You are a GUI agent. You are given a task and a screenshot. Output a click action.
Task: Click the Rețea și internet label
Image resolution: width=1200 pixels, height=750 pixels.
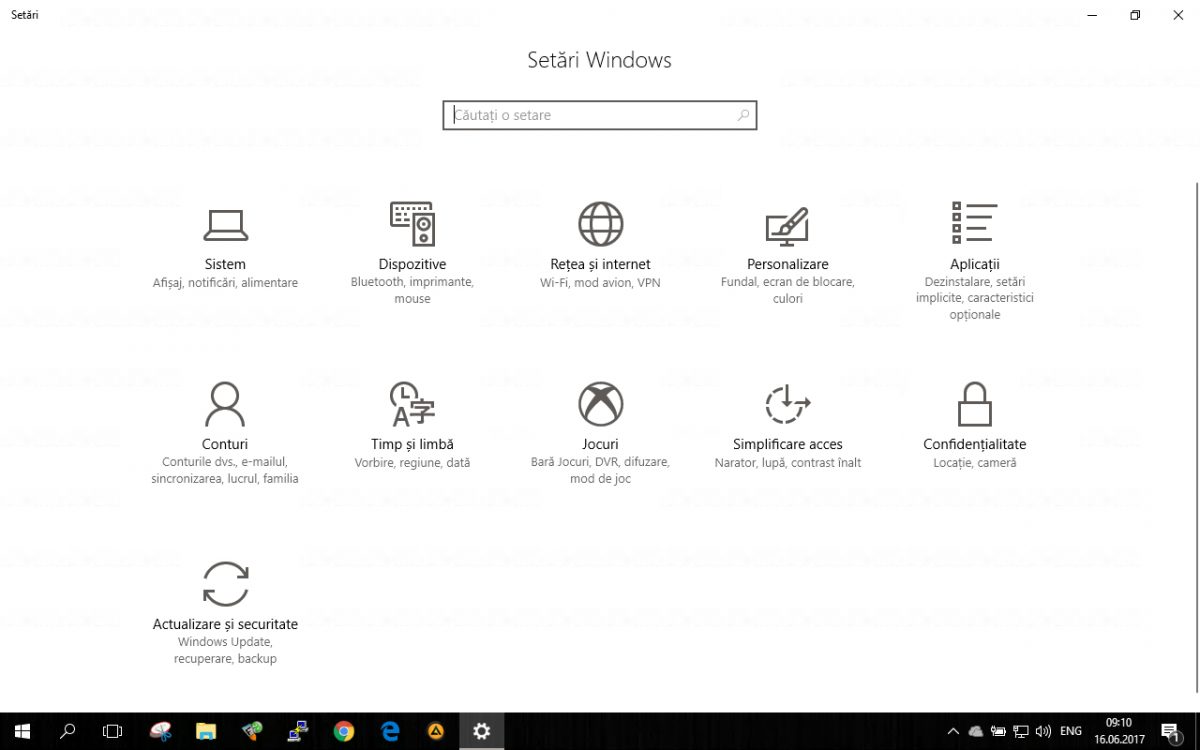600,264
